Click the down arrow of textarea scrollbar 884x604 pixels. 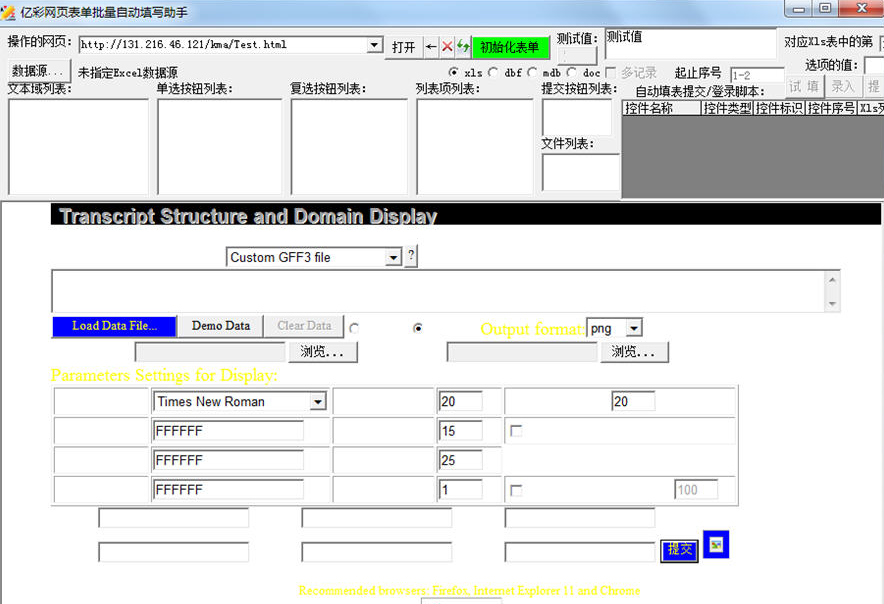[832, 303]
